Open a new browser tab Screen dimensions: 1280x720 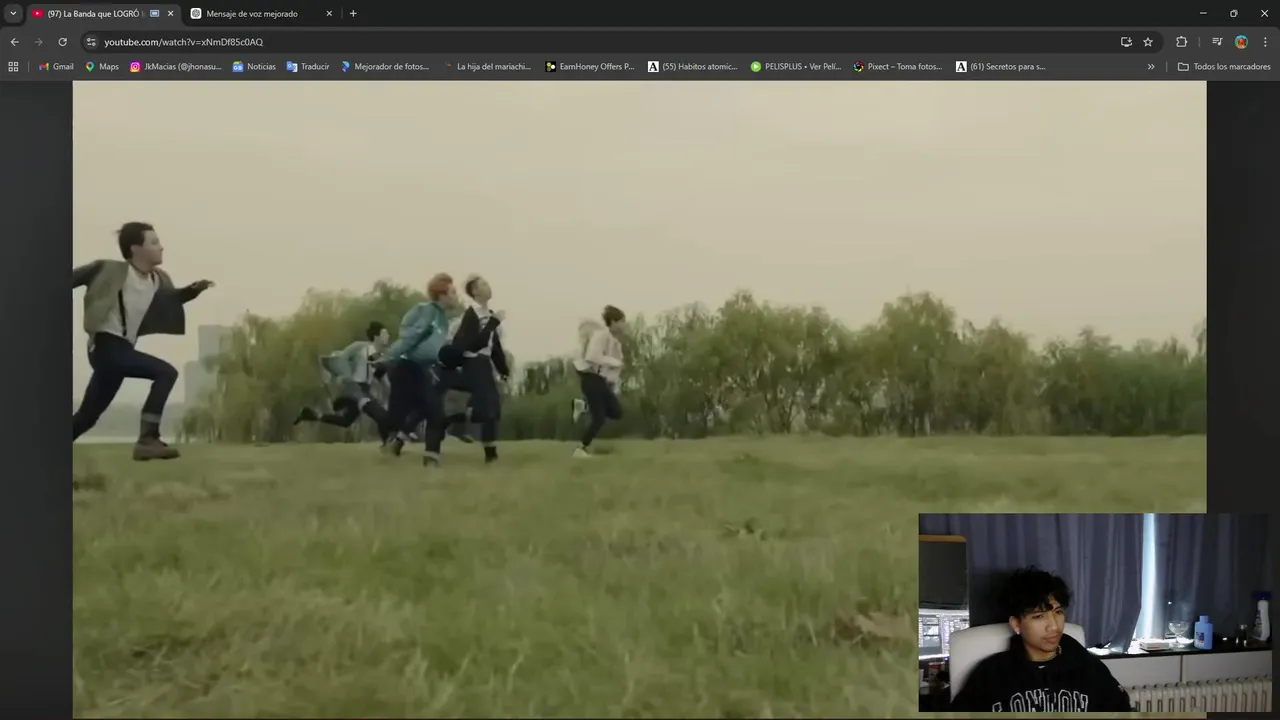[x=353, y=14]
